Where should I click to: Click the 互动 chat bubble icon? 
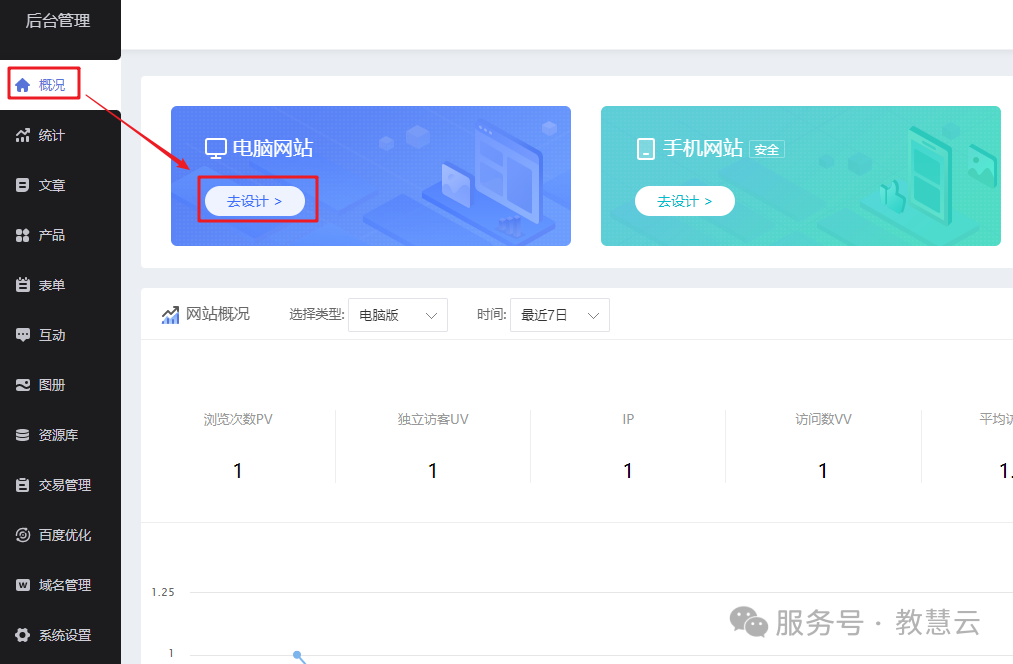(22, 335)
